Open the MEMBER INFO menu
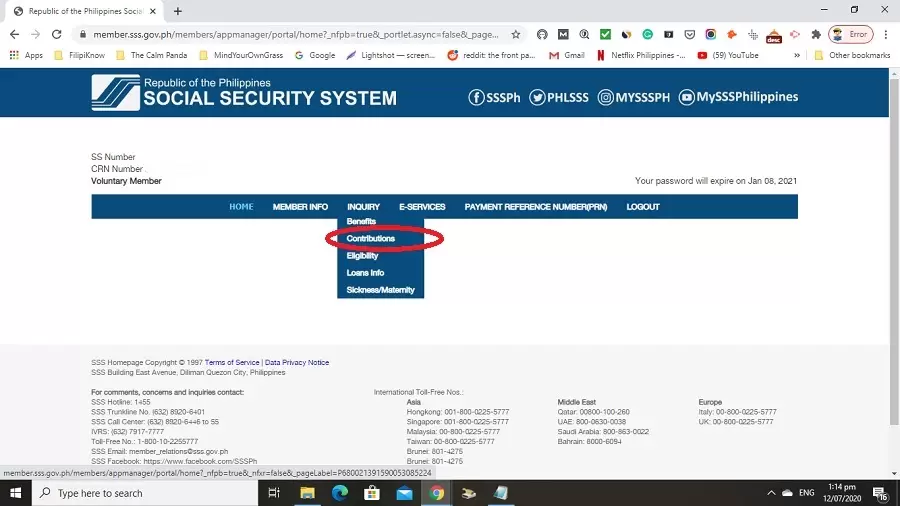900x506 pixels. 300,207
